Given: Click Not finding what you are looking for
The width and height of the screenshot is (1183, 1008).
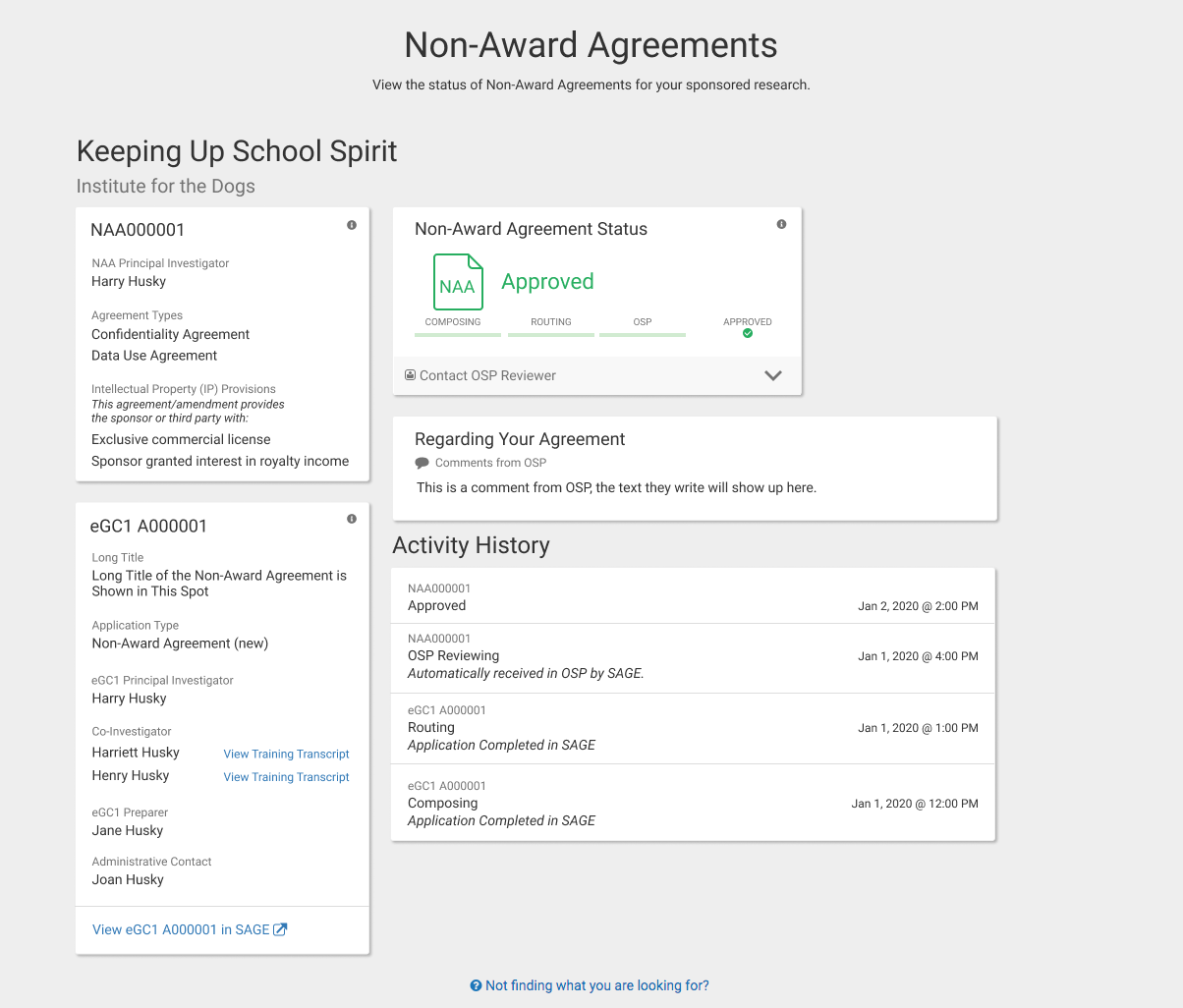Looking at the screenshot, I should 590,985.
